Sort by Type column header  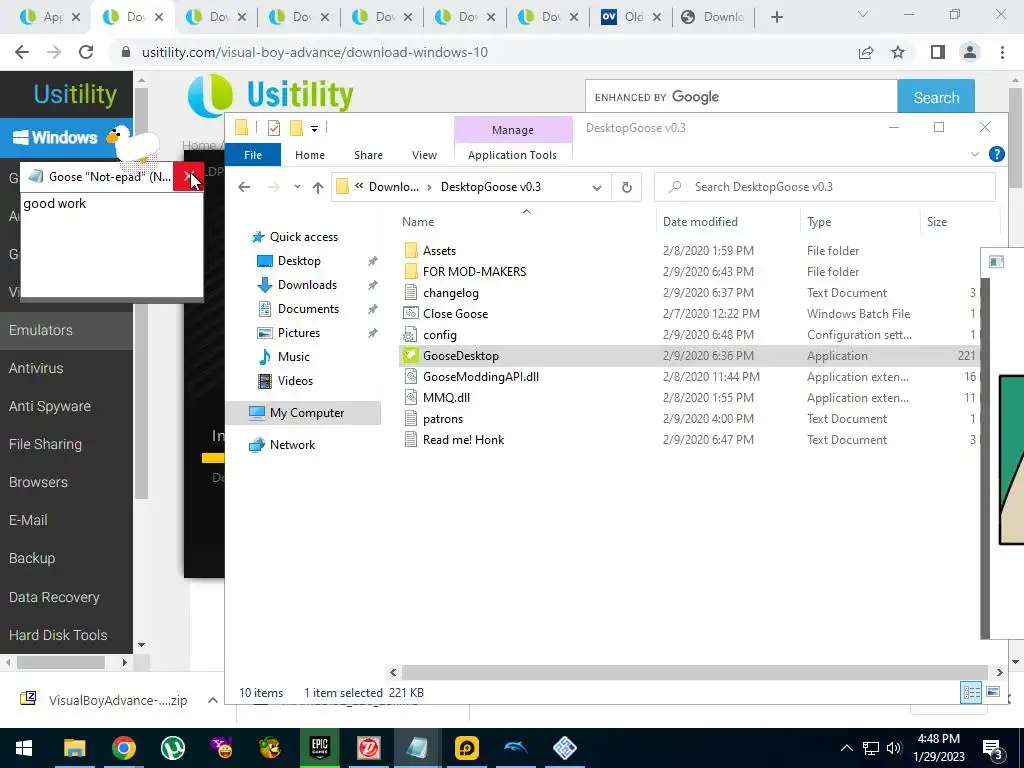point(819,222)
